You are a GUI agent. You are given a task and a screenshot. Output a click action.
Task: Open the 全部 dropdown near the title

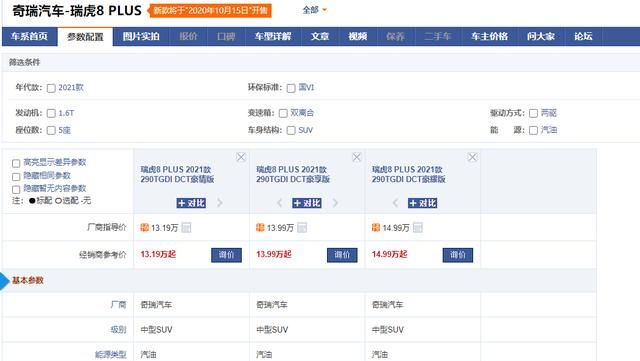point(315,10)
